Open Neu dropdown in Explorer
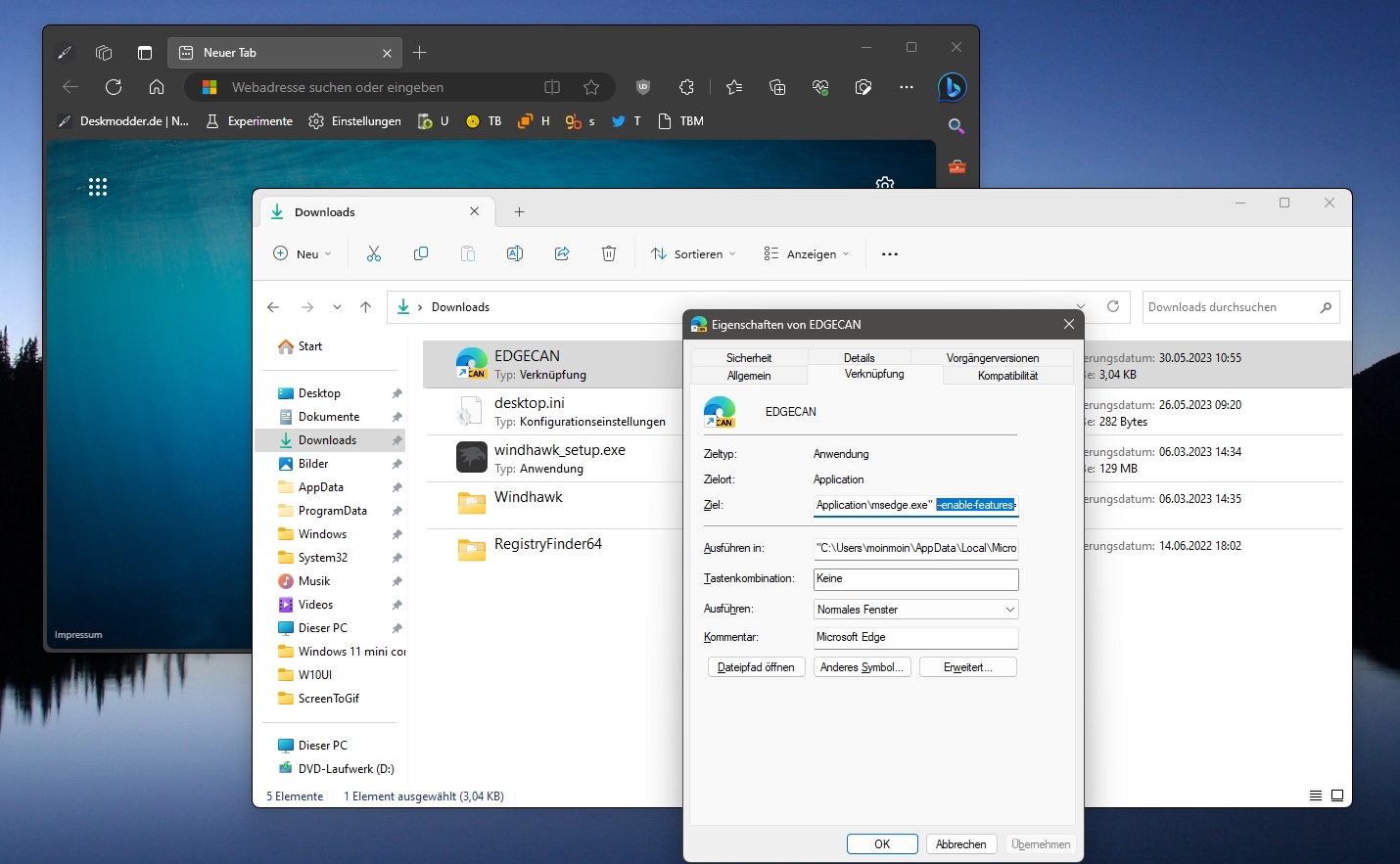The width and height of the screenshot is (1400, 864). pos(303,253)
